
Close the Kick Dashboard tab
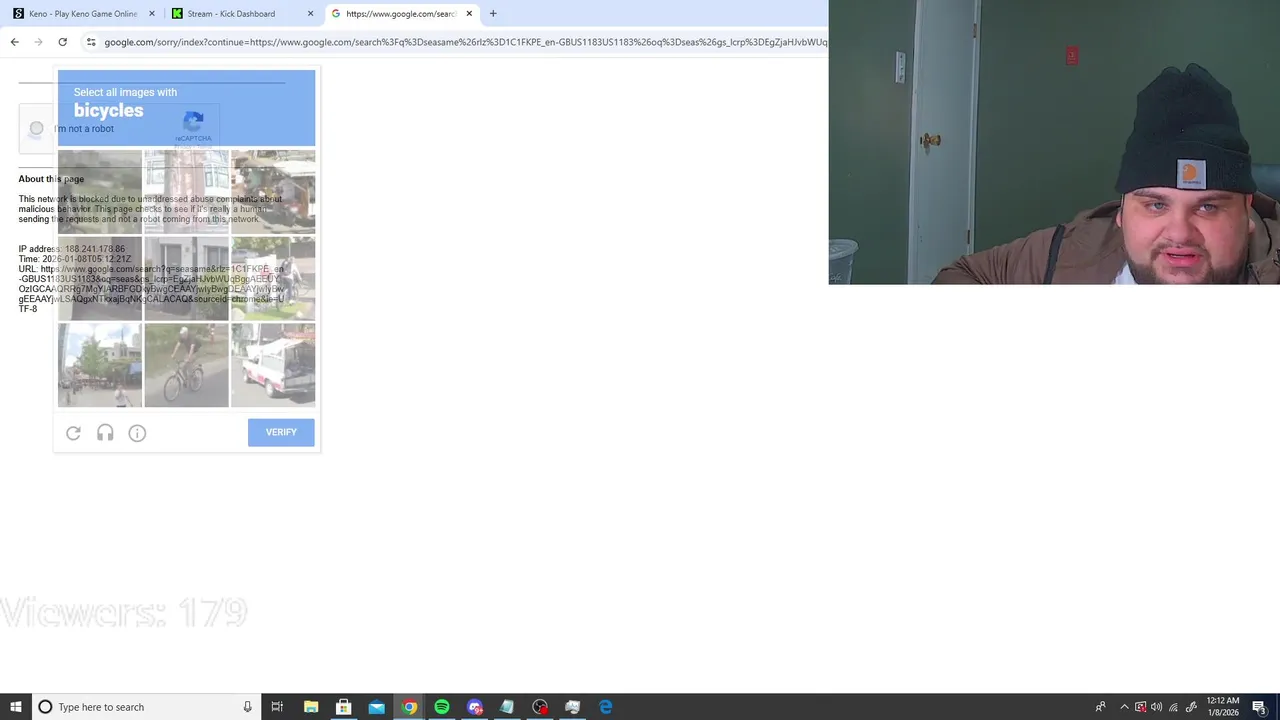[x=310, y=14]
